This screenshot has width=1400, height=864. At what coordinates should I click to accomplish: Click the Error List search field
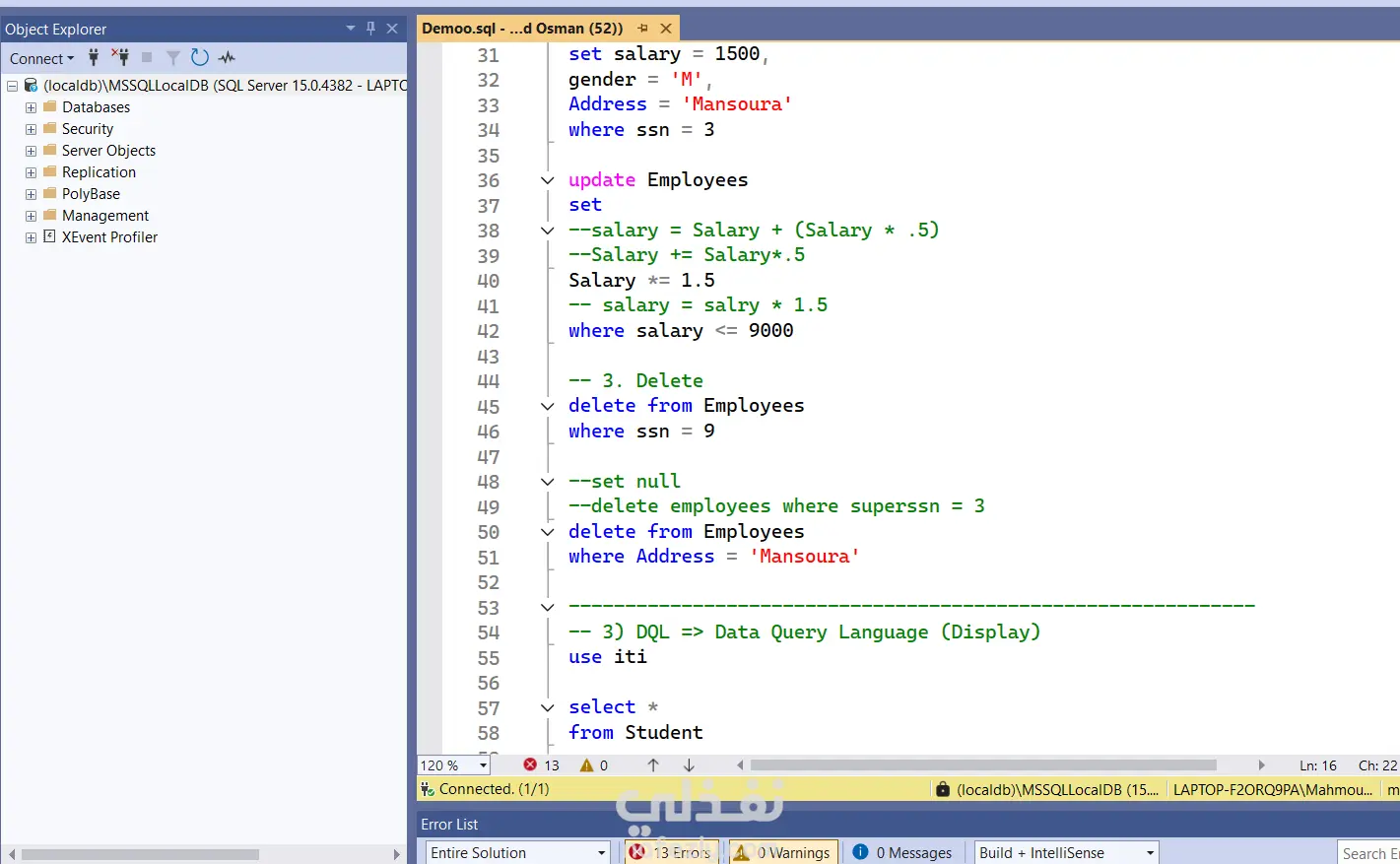(1369, 853)
